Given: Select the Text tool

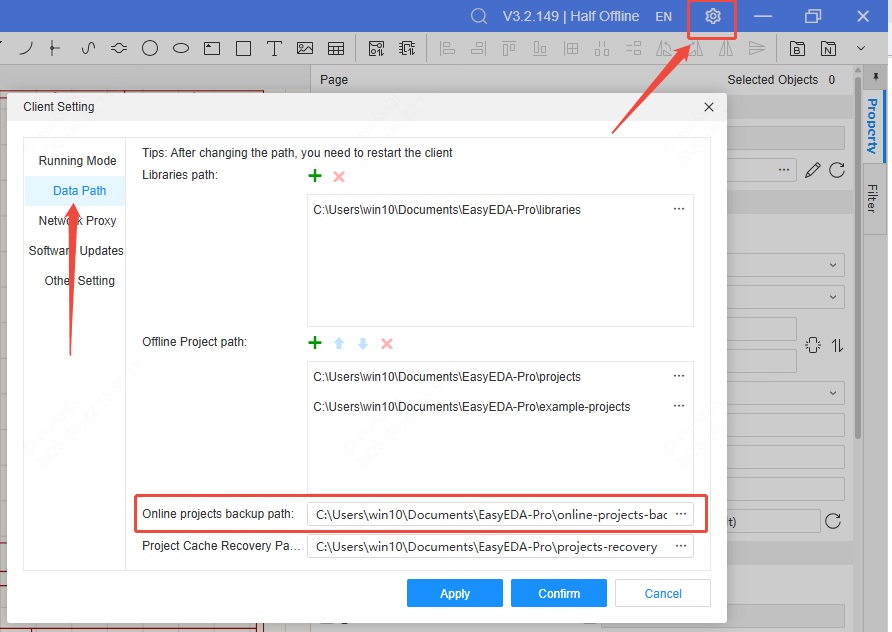Looking at the screenshot, I should click(274, 48).
